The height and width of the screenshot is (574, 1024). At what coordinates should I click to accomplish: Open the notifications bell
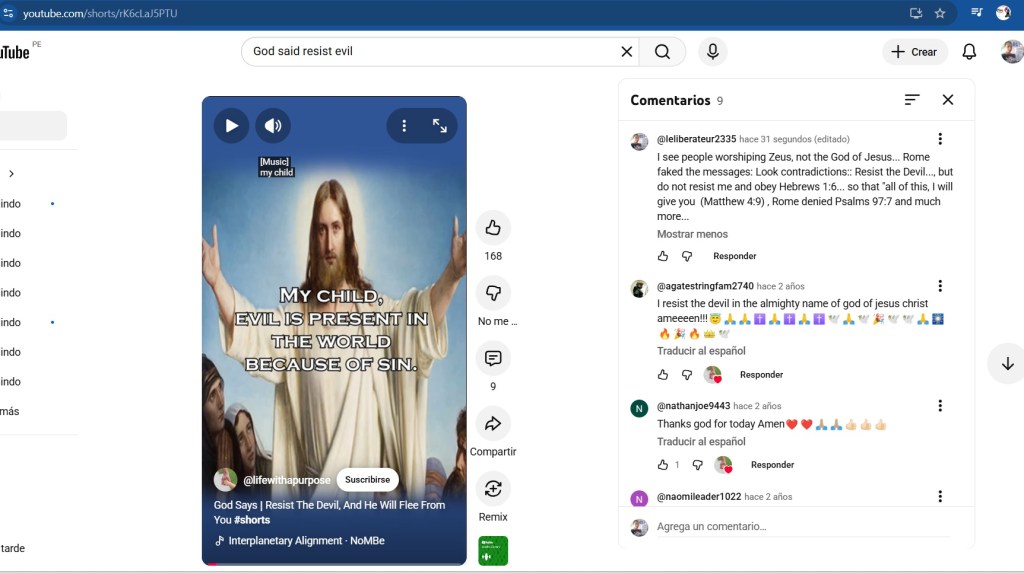[969, 52]
